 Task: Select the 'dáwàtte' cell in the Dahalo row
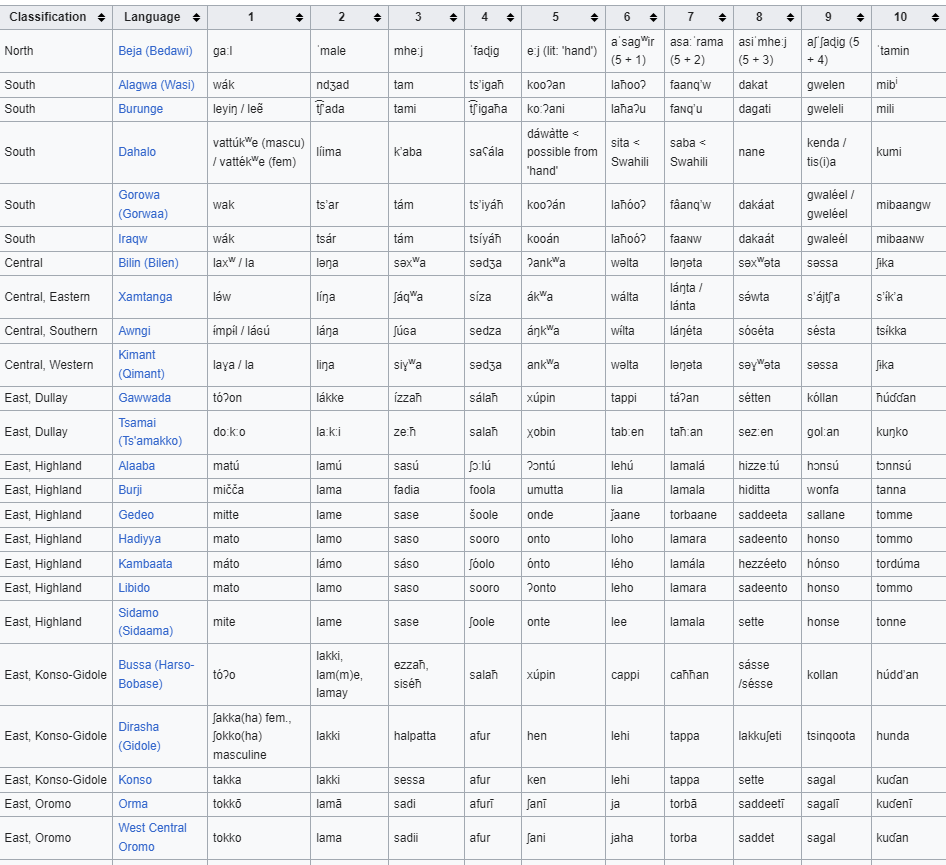pos(562,152)
